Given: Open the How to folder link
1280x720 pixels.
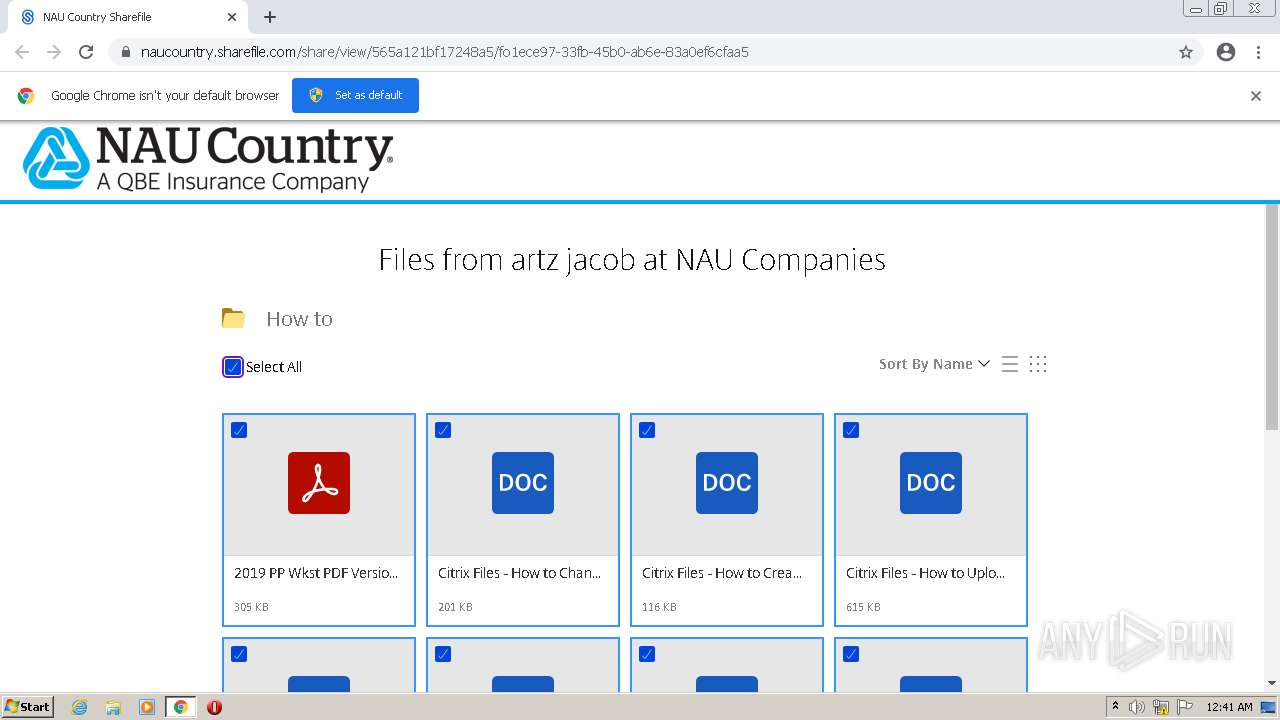Looking at the screenshot, I should (299, 319).
